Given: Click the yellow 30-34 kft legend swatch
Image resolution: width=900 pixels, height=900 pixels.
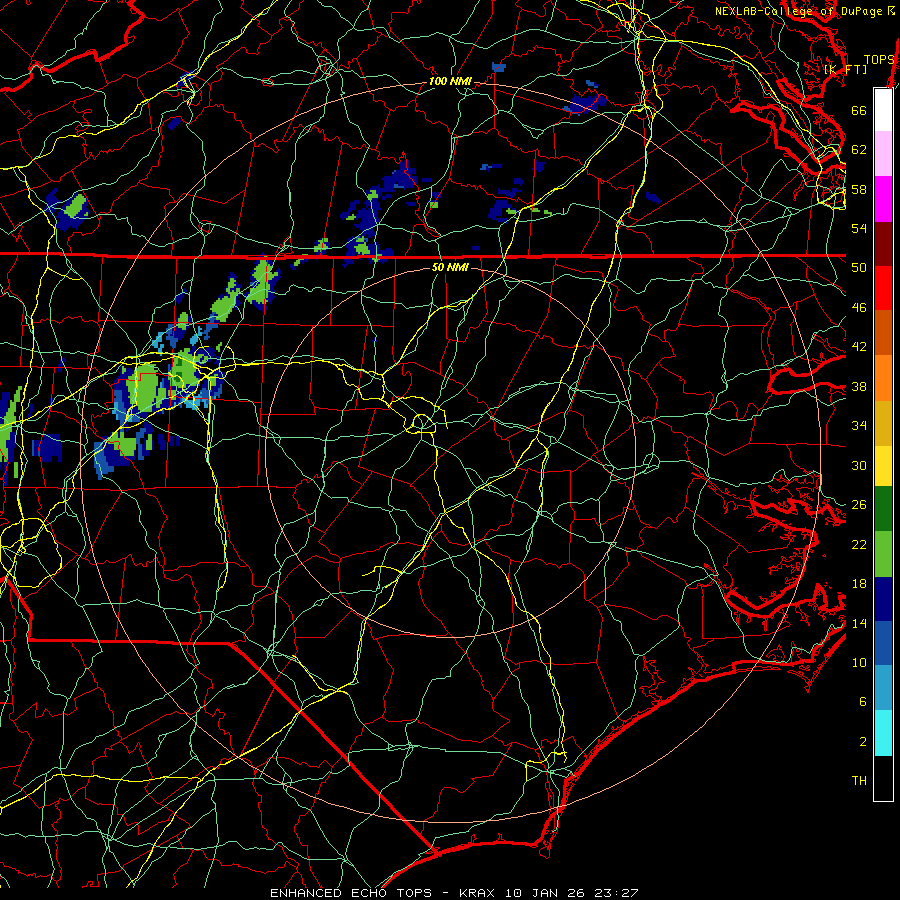Looking at the screenshot, I should 883,466.
